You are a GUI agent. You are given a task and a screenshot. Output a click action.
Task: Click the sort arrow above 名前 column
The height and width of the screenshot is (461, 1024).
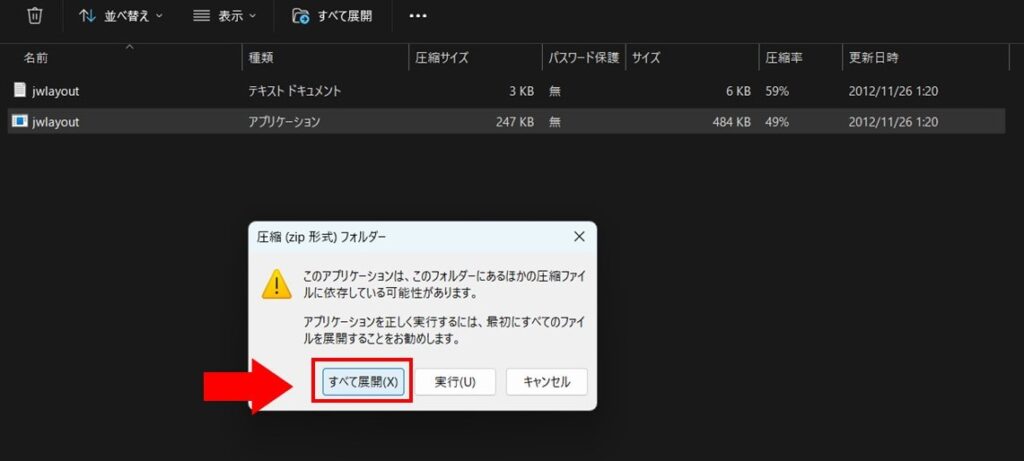[129, 46]
